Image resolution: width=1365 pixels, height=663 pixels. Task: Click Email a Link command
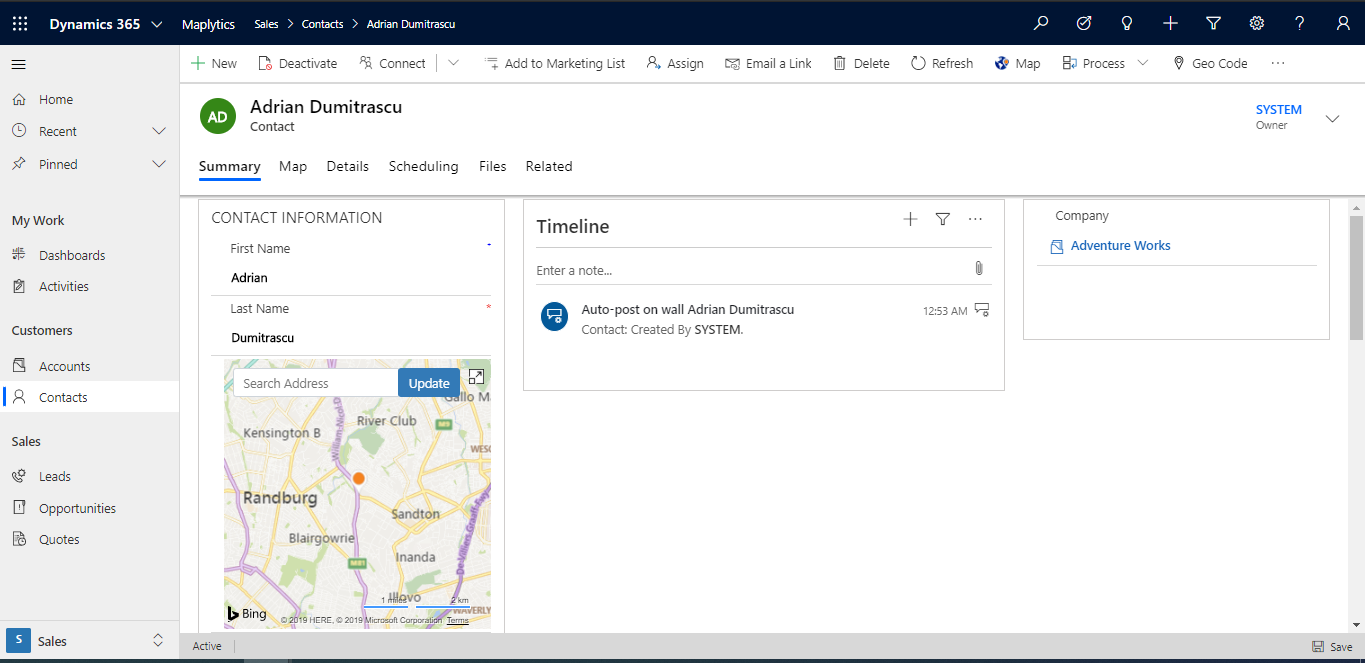tap(768, 63)
